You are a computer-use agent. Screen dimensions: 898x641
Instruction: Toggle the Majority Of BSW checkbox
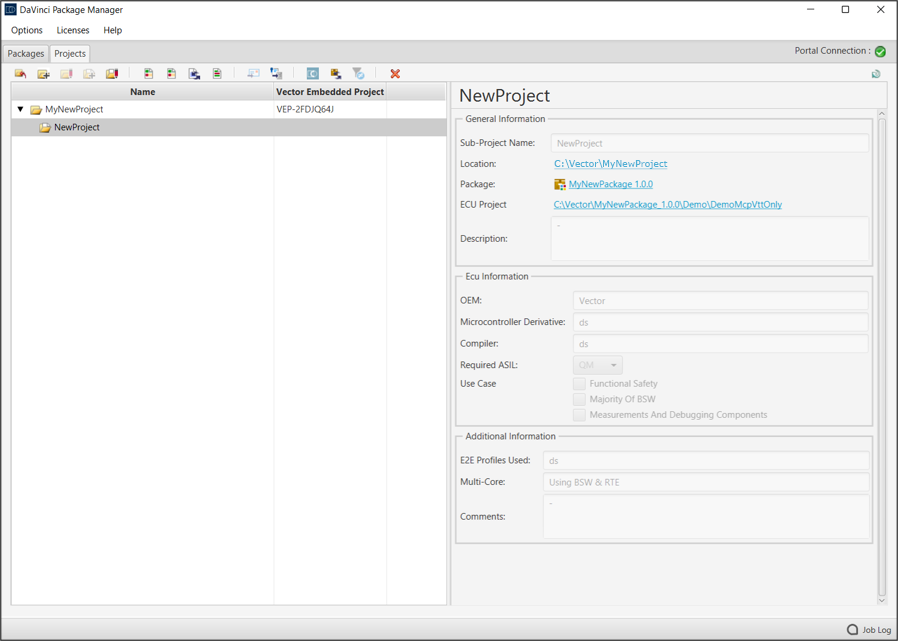(x=579, y=399)
